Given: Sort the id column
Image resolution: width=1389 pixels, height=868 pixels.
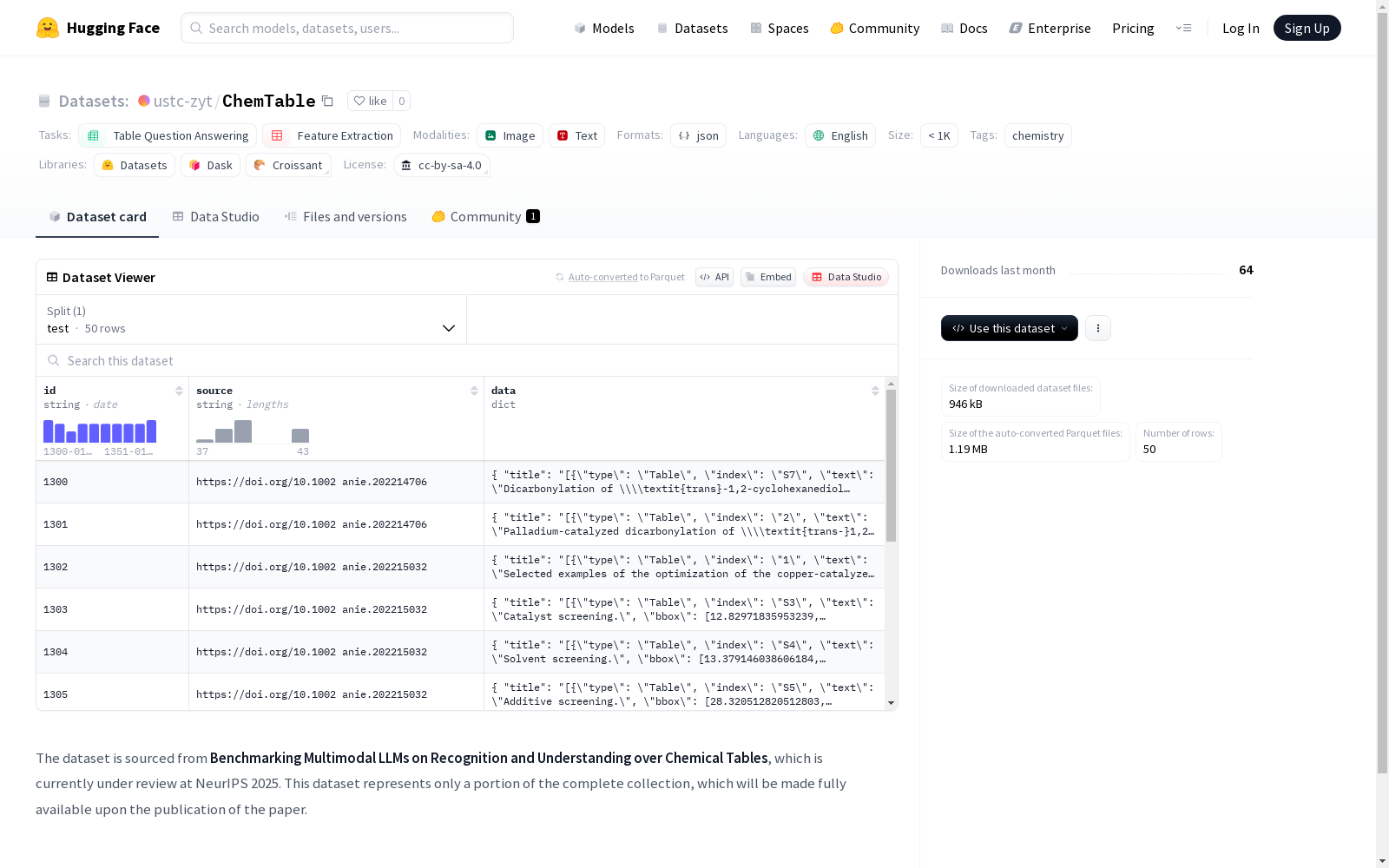Looking at the screenshot, I should (x=179, y=391).
